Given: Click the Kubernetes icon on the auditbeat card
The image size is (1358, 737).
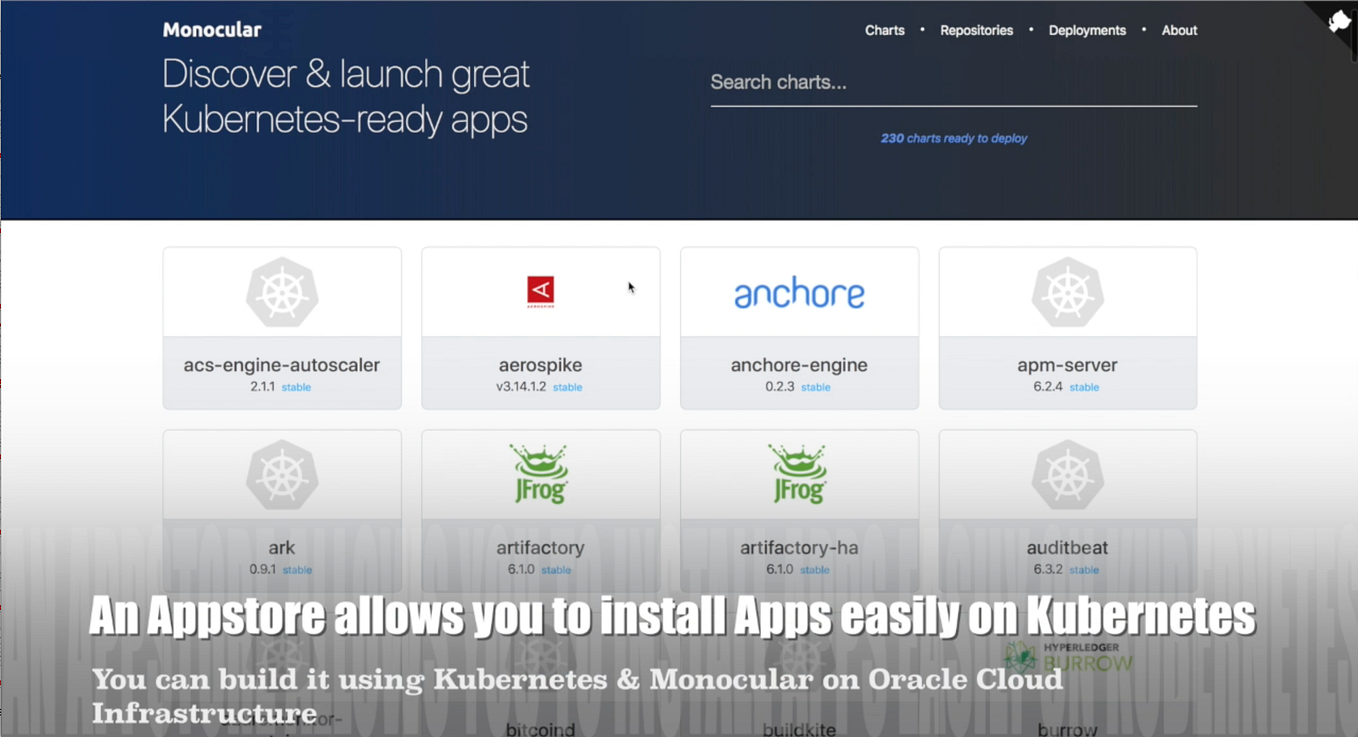Looking at the screenshot, I should click(1067, 474).
